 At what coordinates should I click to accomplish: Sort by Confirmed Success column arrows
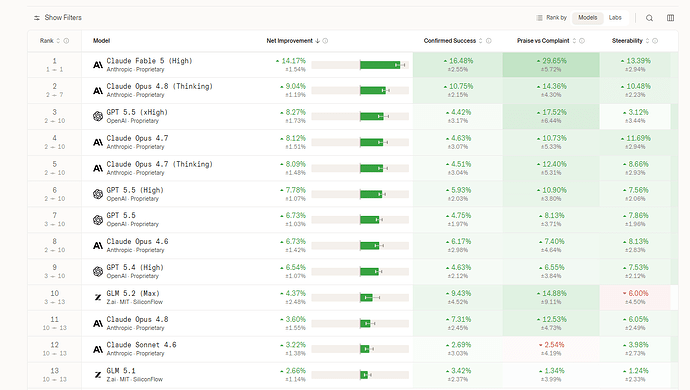pyautogui.click(x=481, y=41)
